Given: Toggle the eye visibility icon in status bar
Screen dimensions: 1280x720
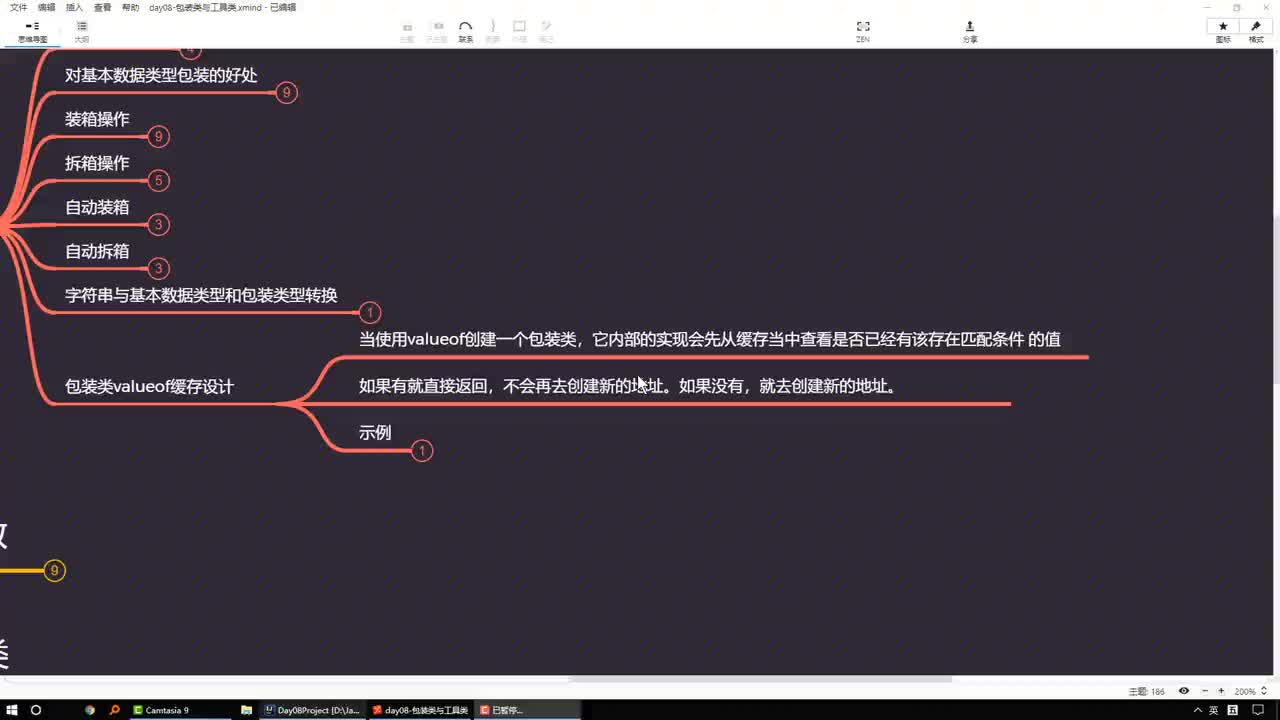Looking at the screenshot, I should coord(1184,691).
